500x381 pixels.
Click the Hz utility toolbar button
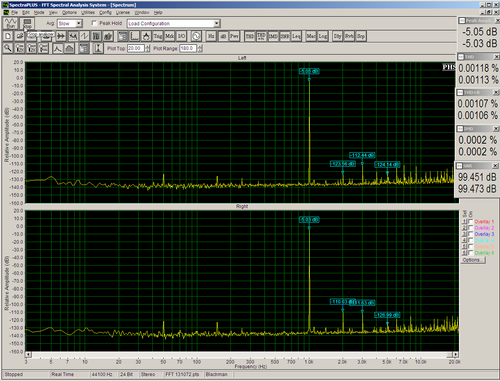211,36
